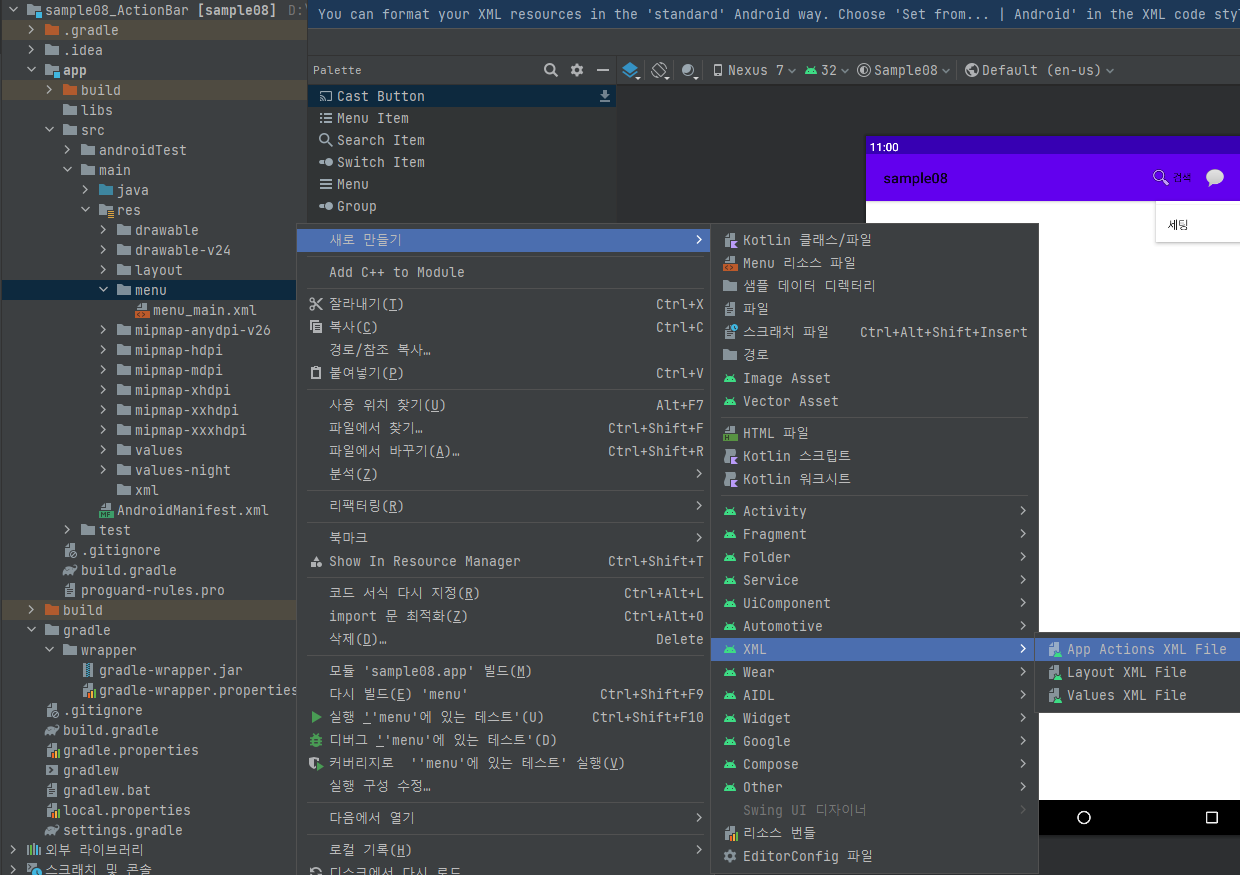The height and width of the screenshot is (875, 1240).
Task: Collapse the menu folder in the project tree
Action: 105,290
